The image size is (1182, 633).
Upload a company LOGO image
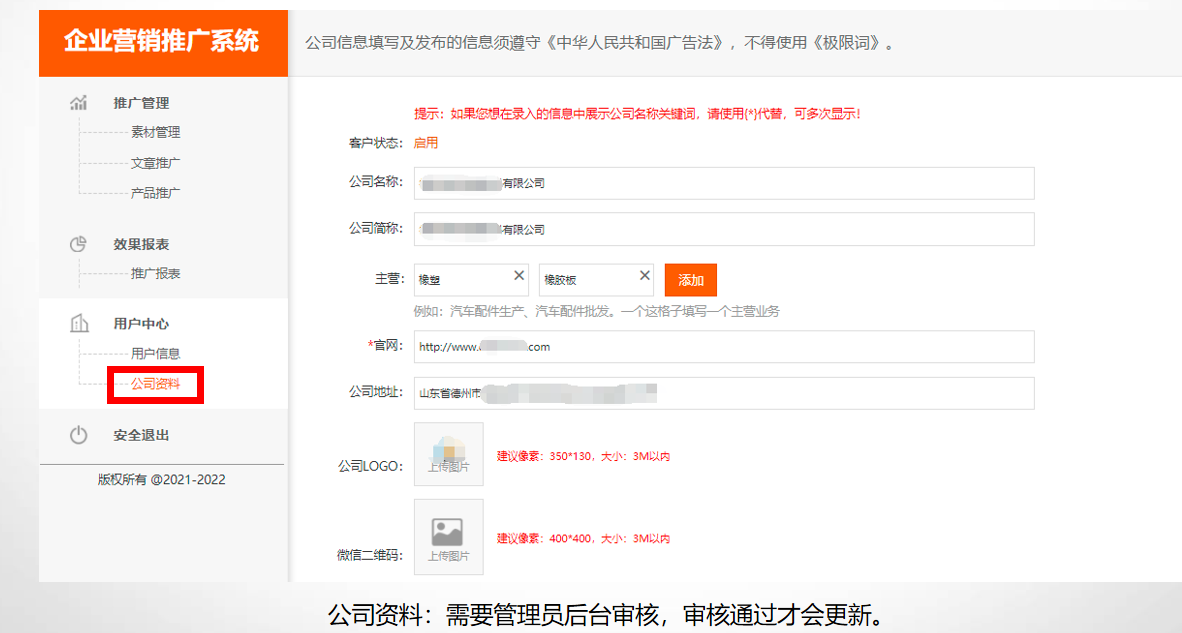pos(449,454)
